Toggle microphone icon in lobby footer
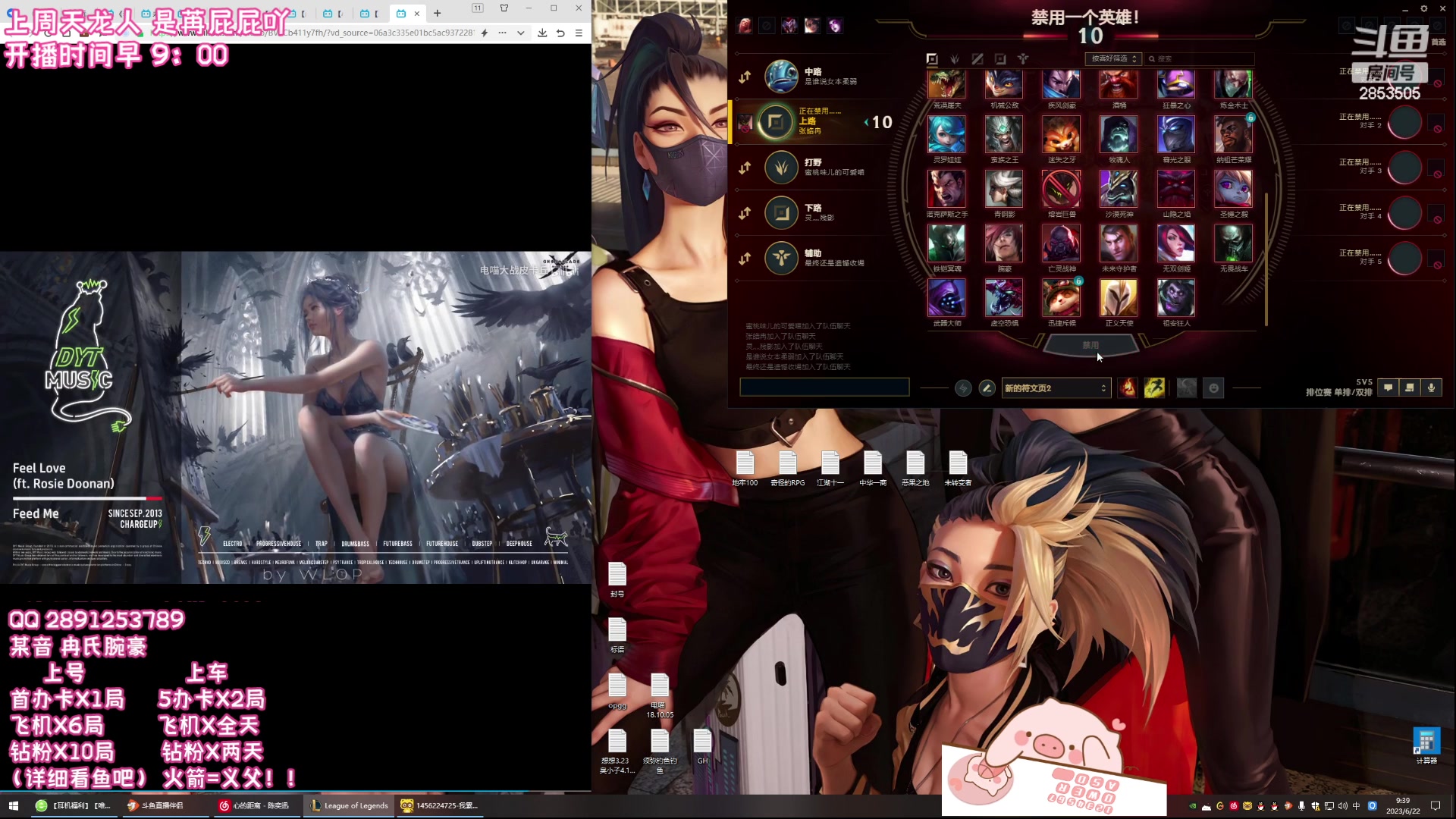The height and width of the screenshot is (819, 1456). click(1431, 388)
